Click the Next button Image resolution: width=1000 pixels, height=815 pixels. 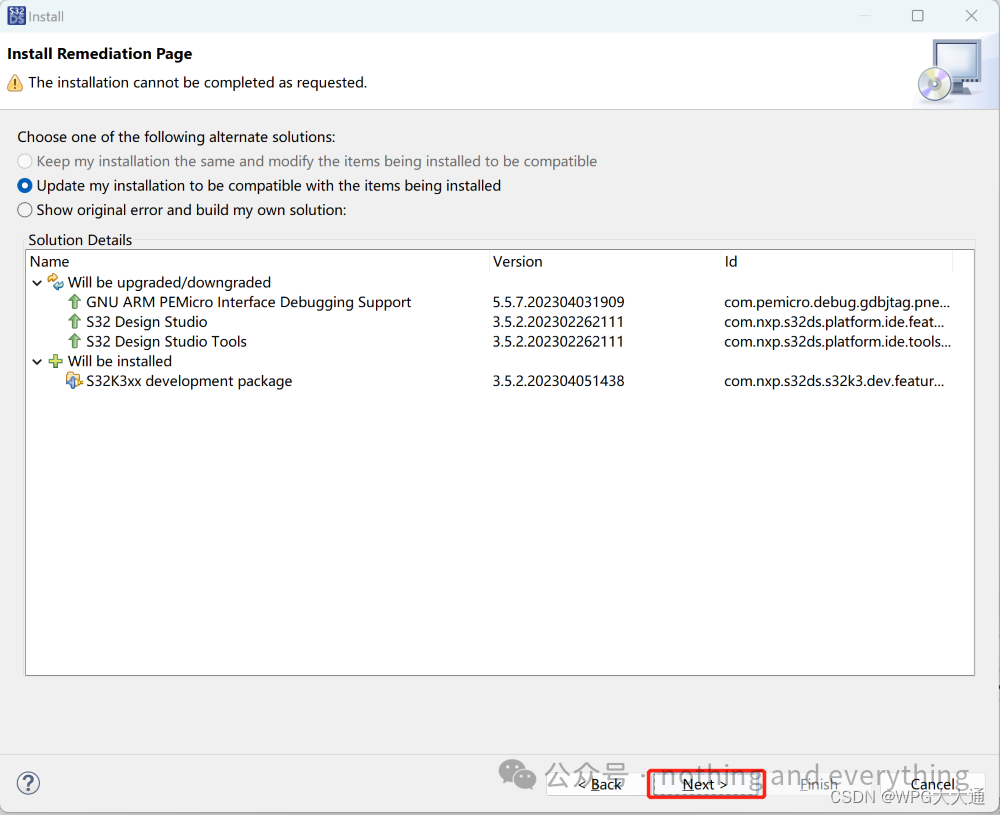tap(706, 784)
